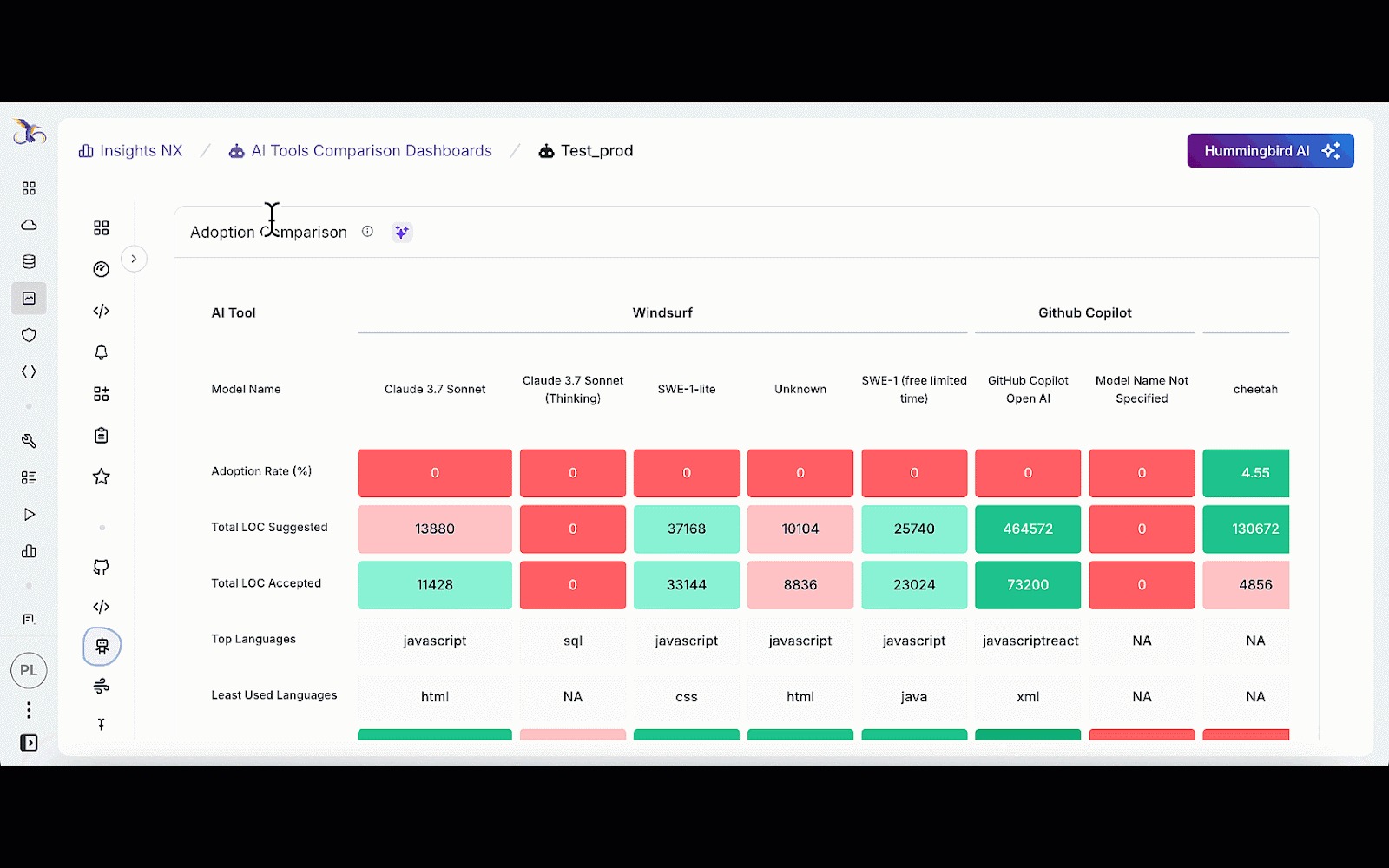Click the Hummingbird logo in the top-left corner
The width and height of the screenshot is (1389, 868).
(x=29, y=132)
